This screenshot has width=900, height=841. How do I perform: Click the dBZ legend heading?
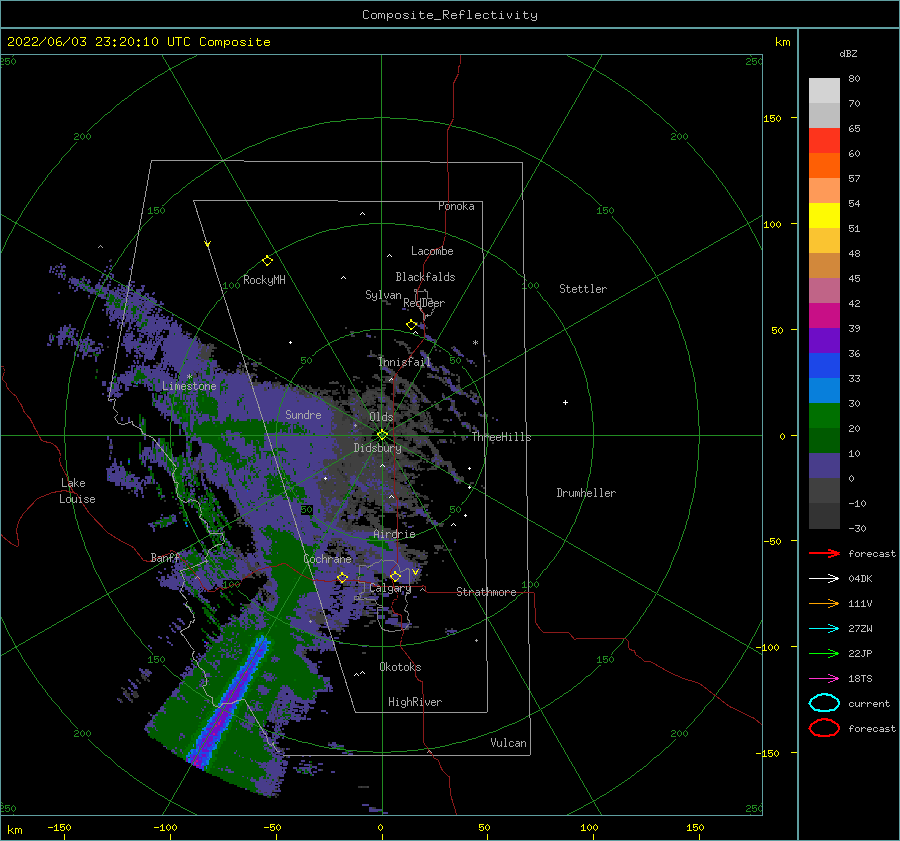pyautogui.click(x=848, y=53)
